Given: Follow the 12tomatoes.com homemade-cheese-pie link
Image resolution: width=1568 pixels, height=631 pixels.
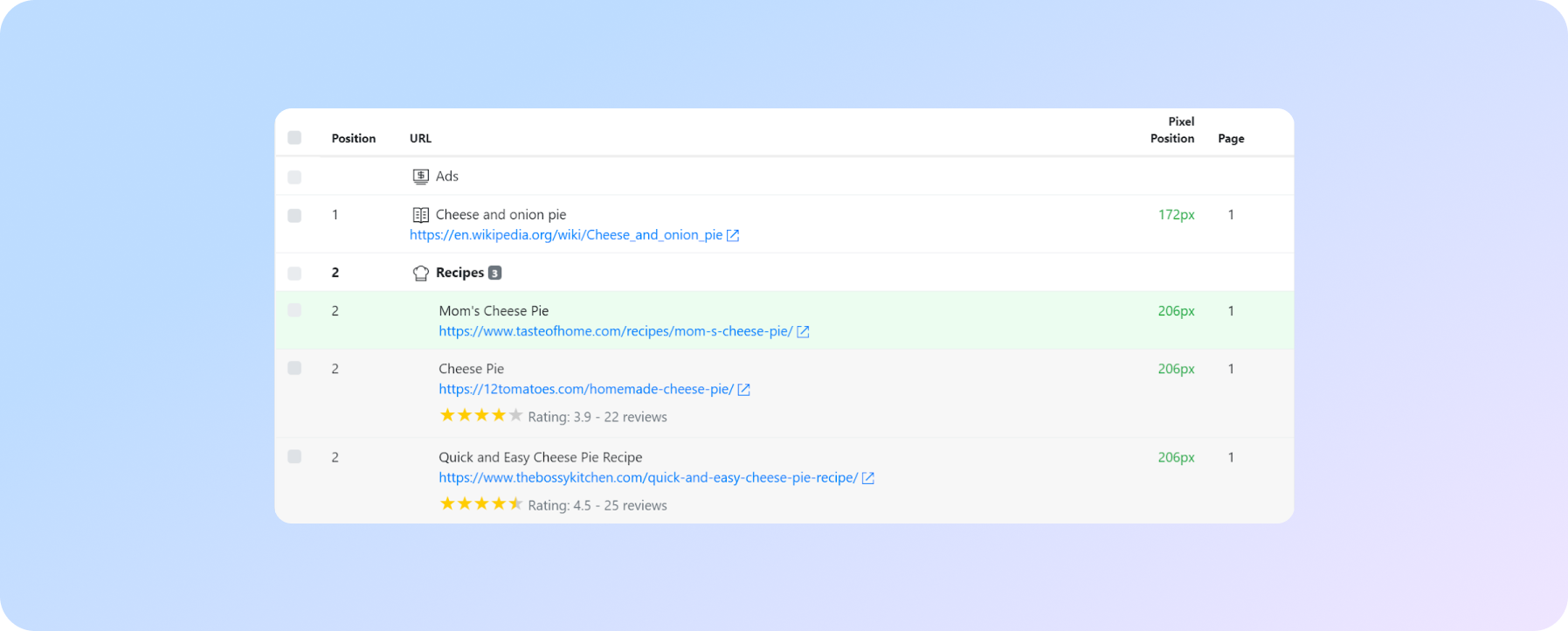Looking at the screenshot, I should click(585, 390).
